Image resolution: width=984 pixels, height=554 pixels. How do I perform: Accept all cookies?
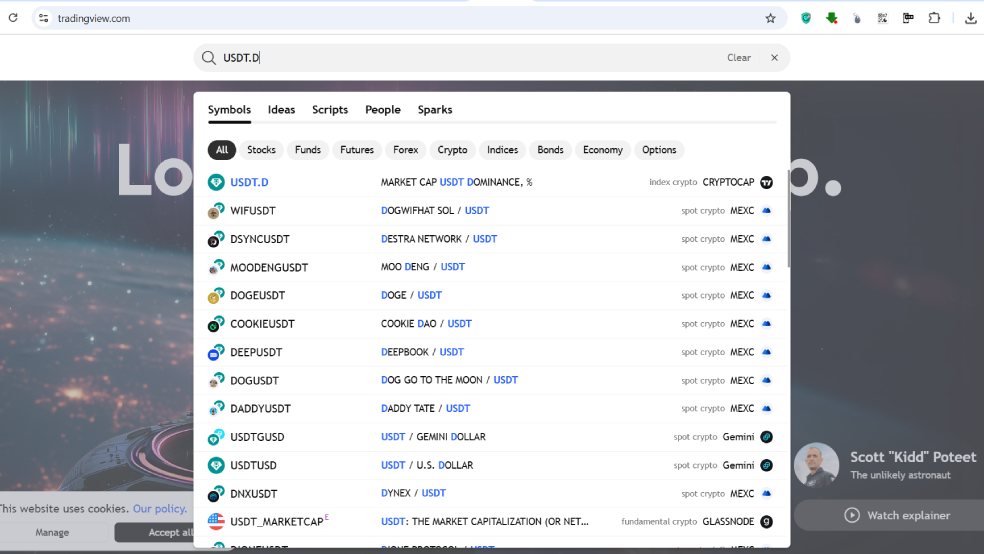coord(154,533)
